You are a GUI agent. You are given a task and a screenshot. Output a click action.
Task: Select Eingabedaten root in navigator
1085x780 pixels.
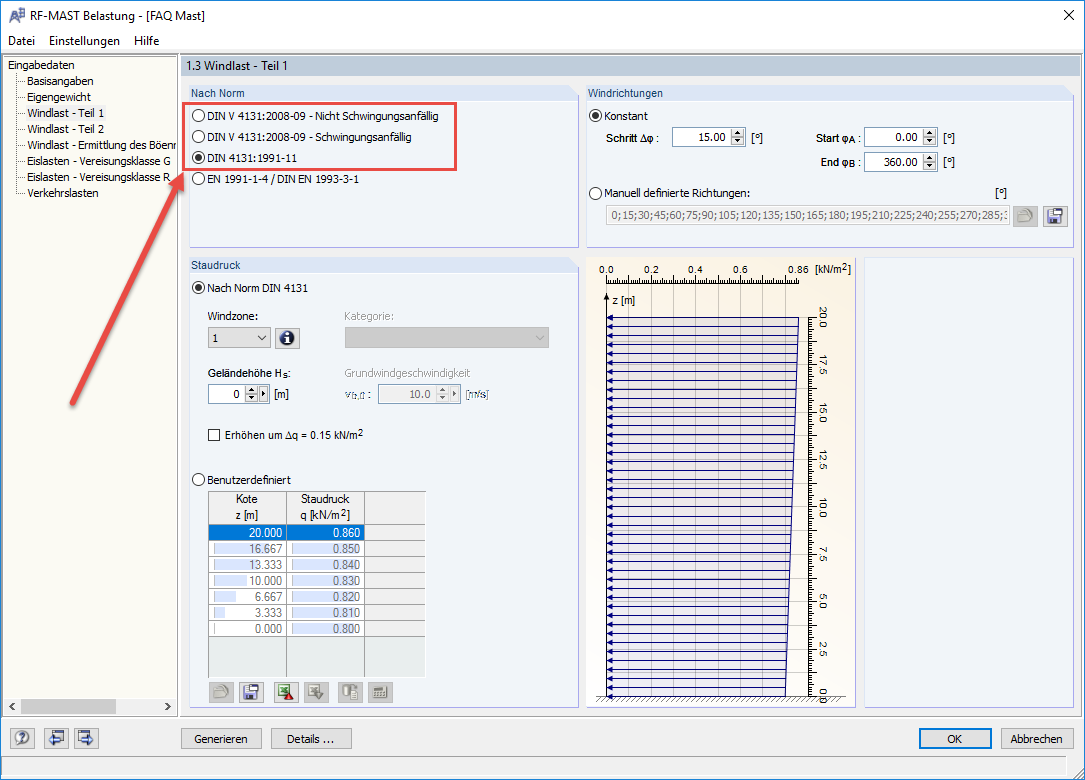42,65
